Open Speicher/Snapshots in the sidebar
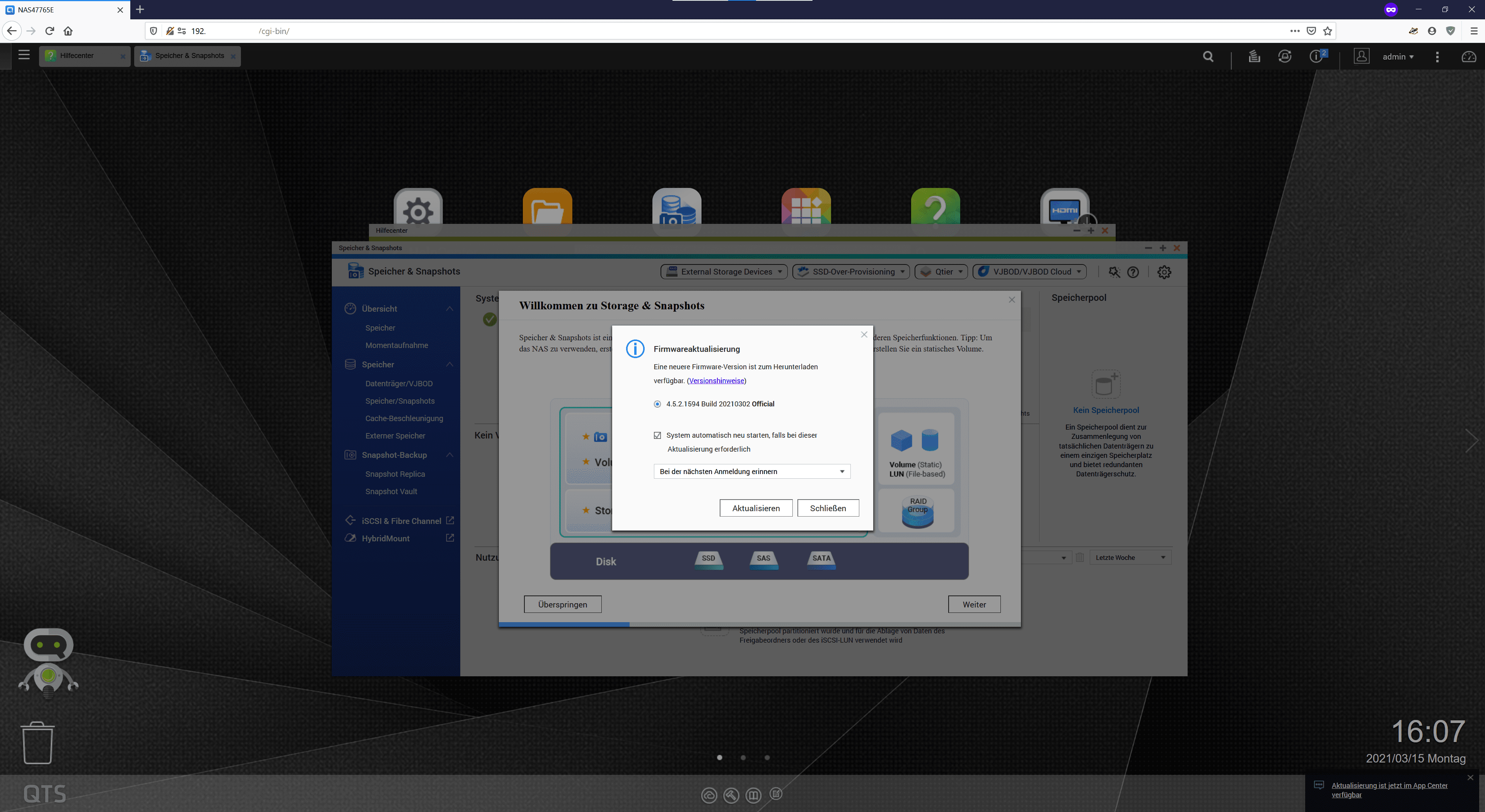 [400, 401]
